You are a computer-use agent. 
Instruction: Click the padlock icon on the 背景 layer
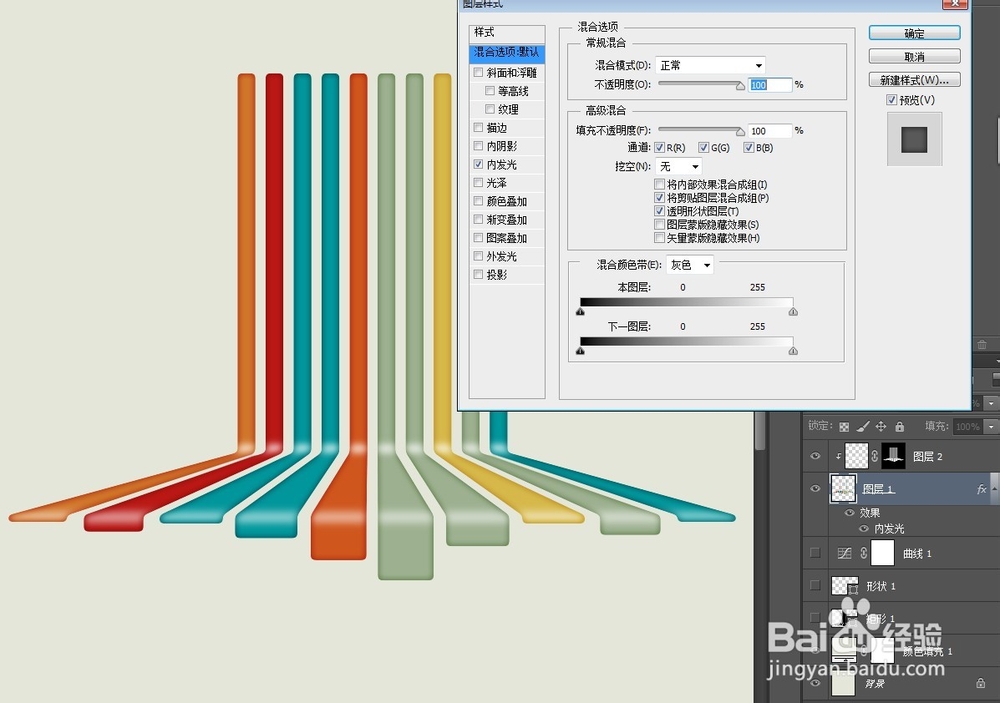pos(980,683)
